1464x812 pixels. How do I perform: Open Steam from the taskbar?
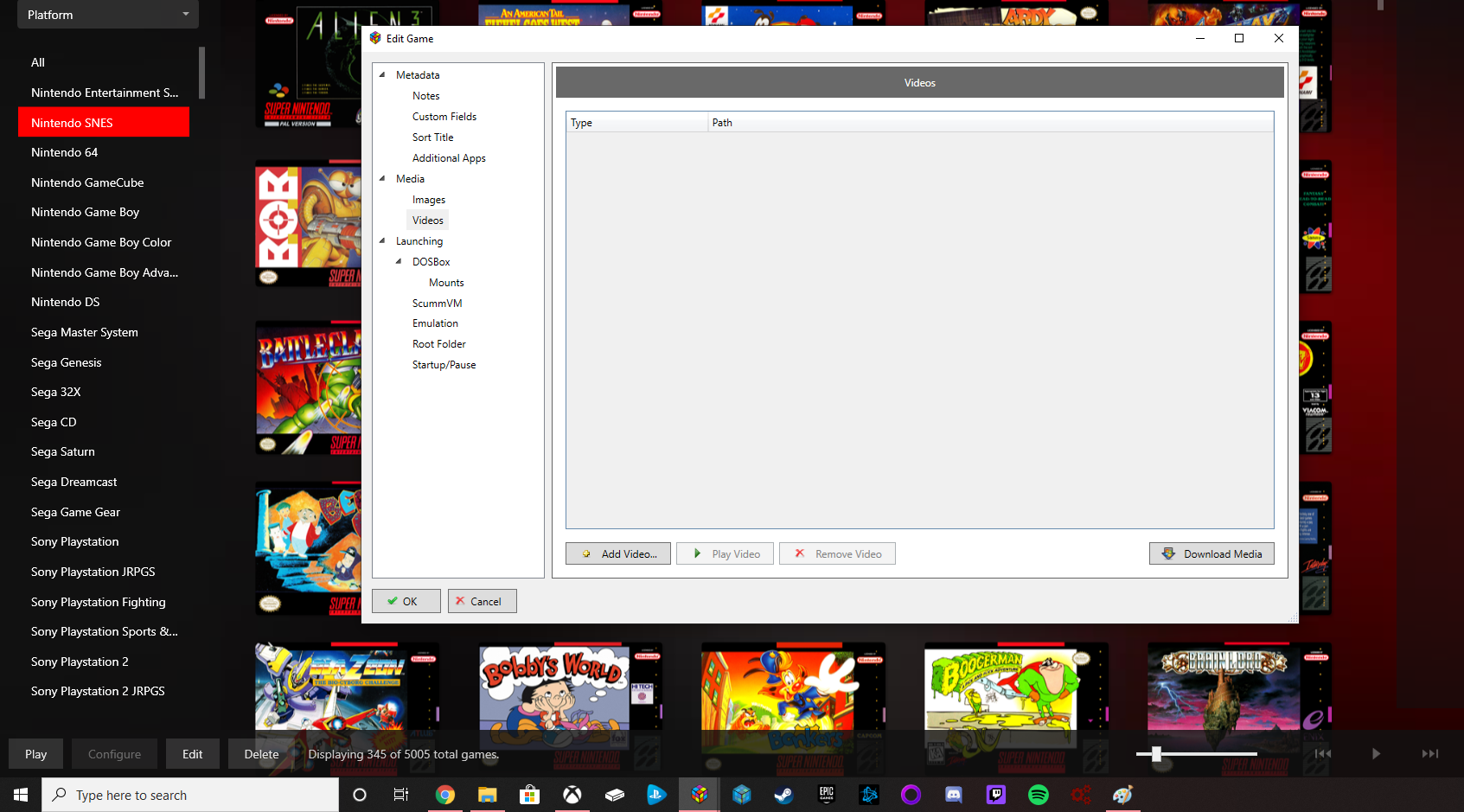784,795
